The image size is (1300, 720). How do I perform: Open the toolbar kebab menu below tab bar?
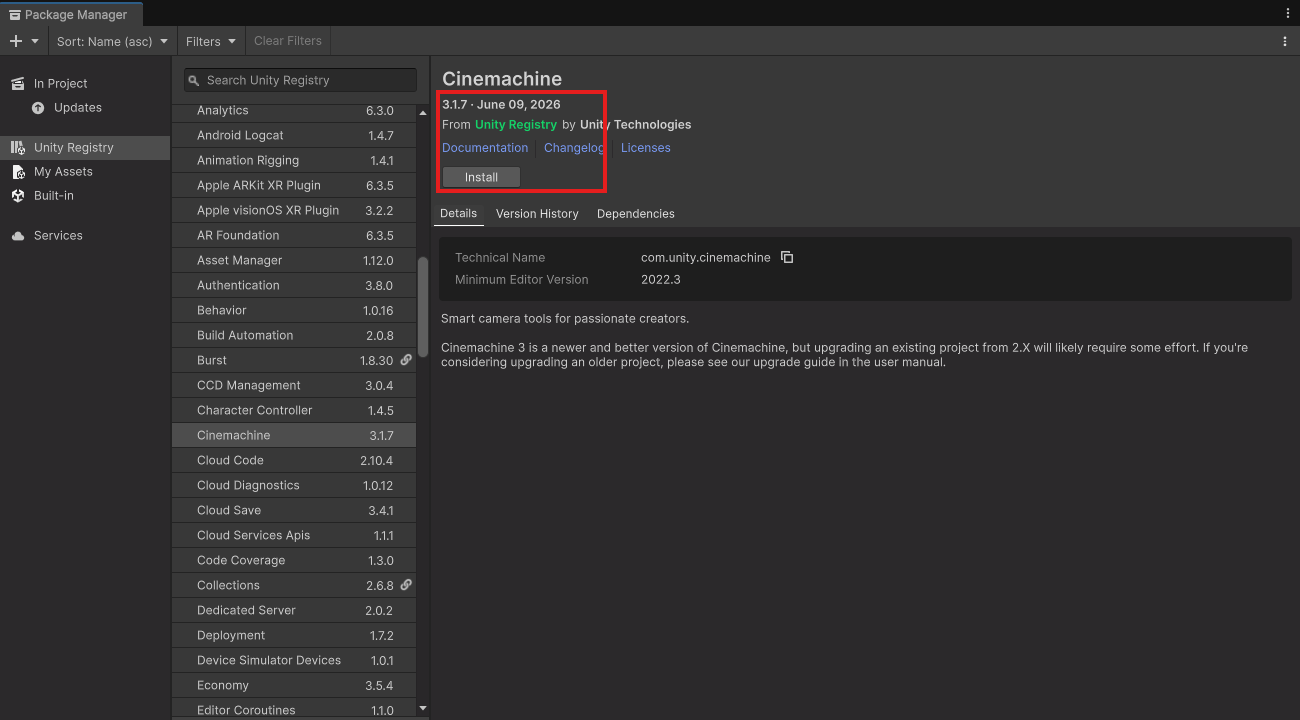(x=1285, y=41)
